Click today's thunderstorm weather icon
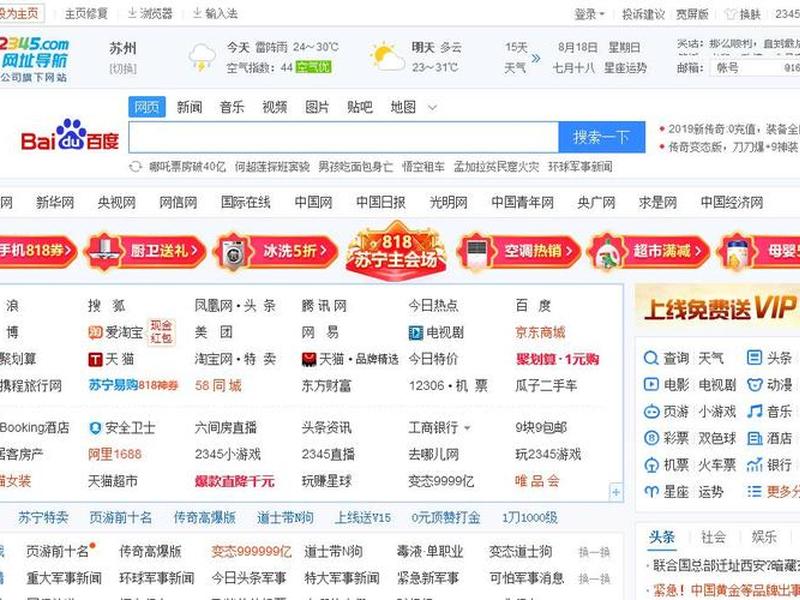Viewport: 800px width, 600px height. click(202, 57)
